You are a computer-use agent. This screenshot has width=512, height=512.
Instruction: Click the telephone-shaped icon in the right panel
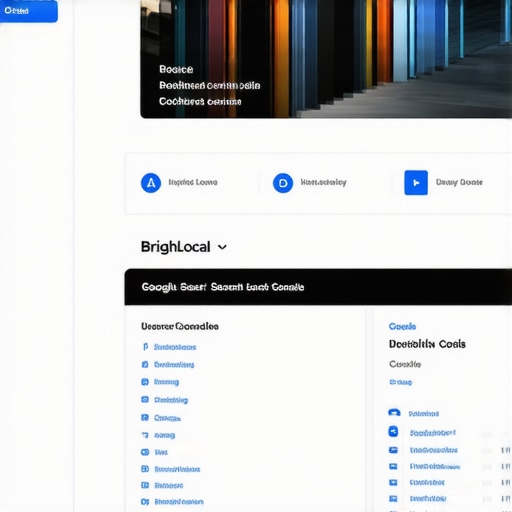(x=394, y=413)
